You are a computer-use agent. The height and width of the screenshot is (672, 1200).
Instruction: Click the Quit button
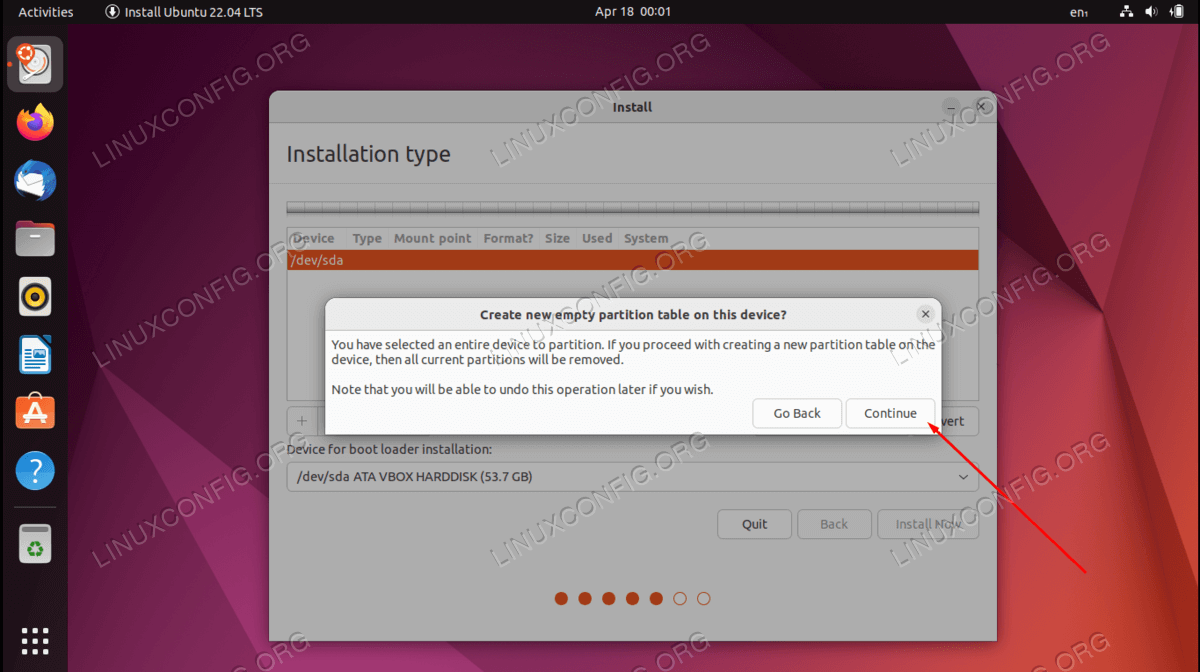[755, 524]
